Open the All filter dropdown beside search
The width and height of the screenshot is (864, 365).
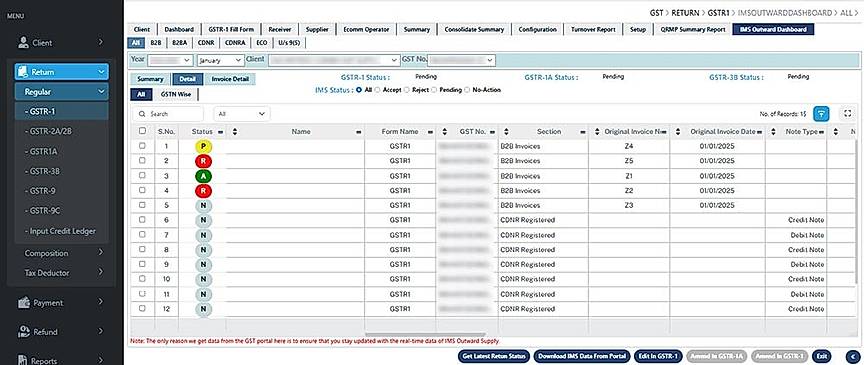click(x=242, y=114)
